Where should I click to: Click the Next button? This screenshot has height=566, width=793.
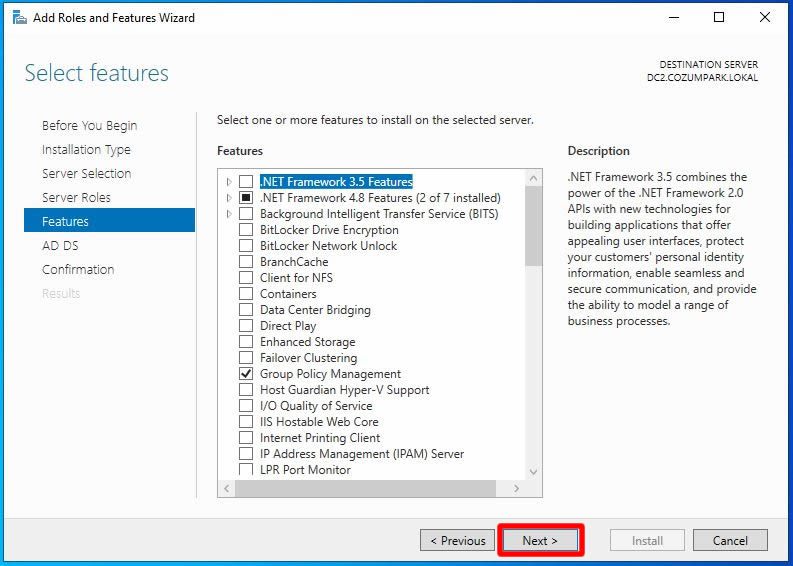click(540, 540)
